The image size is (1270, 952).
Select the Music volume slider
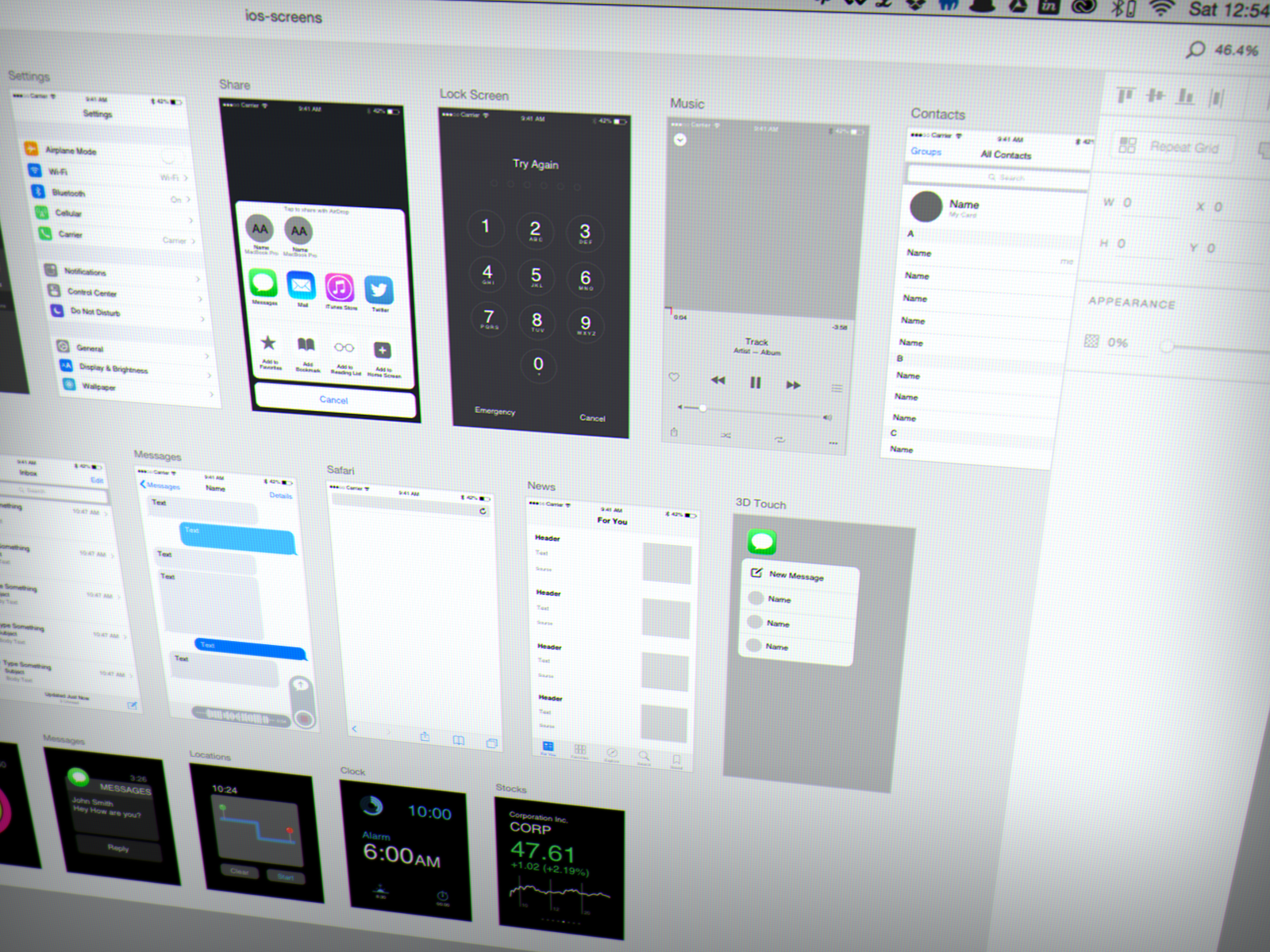(754, 413)
